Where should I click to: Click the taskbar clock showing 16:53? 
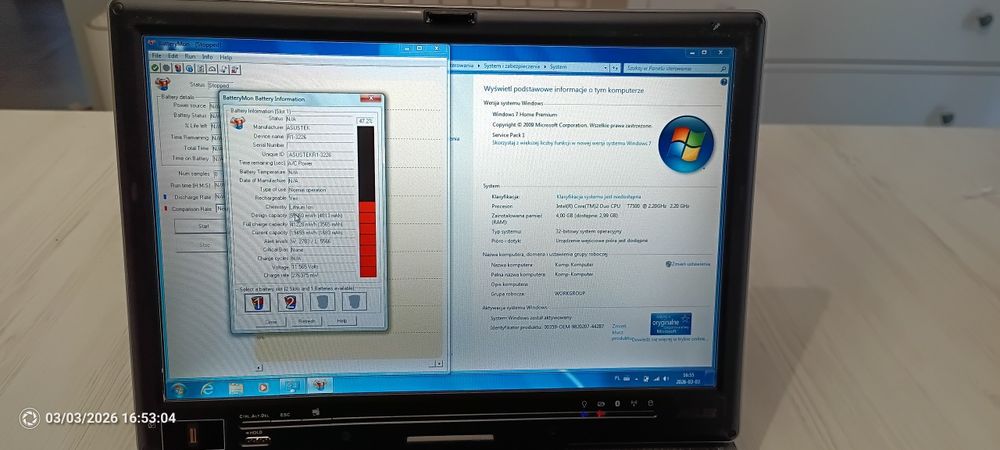coord(688,378)
